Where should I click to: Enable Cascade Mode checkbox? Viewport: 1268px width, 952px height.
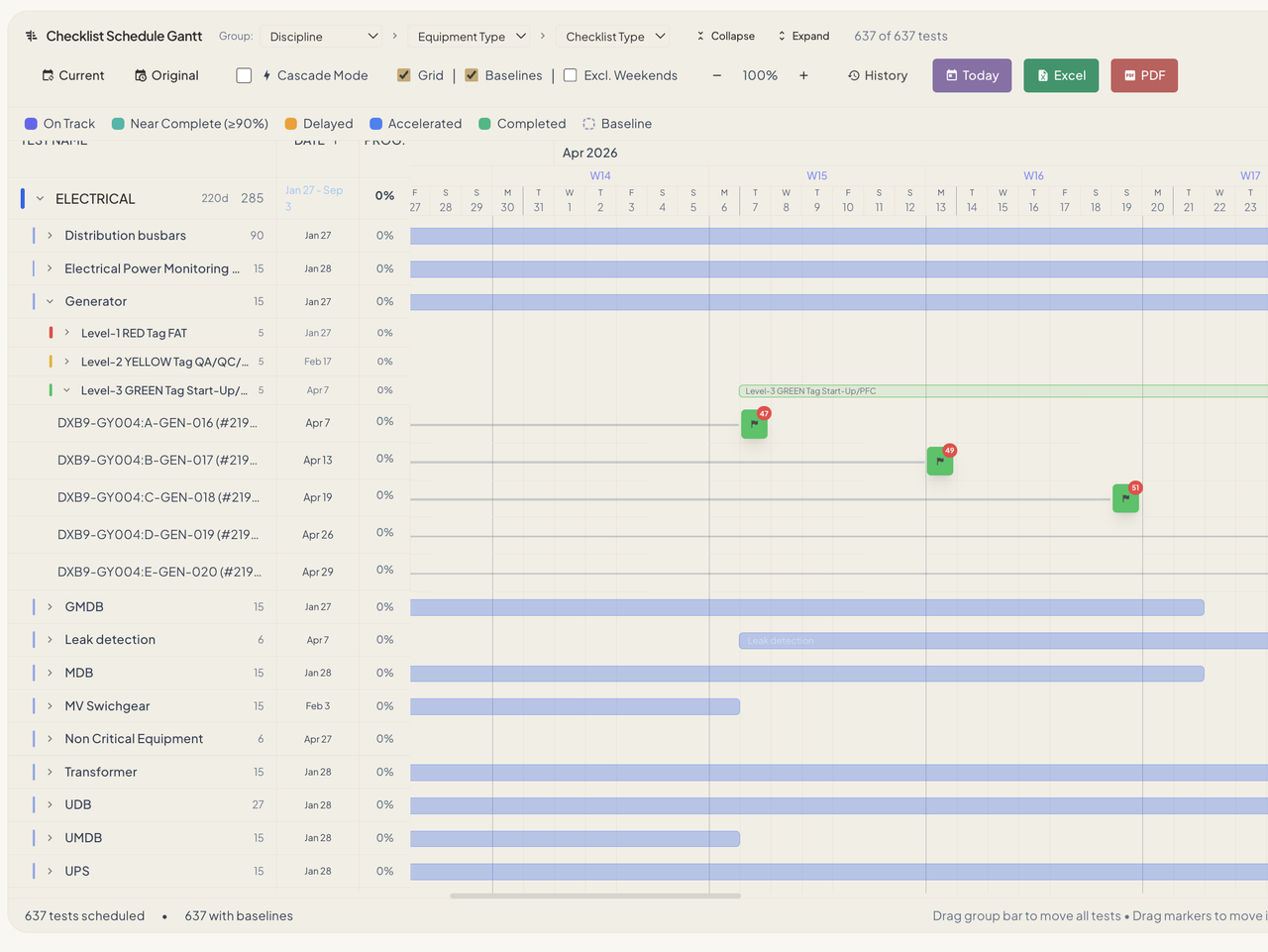point(244,75)
